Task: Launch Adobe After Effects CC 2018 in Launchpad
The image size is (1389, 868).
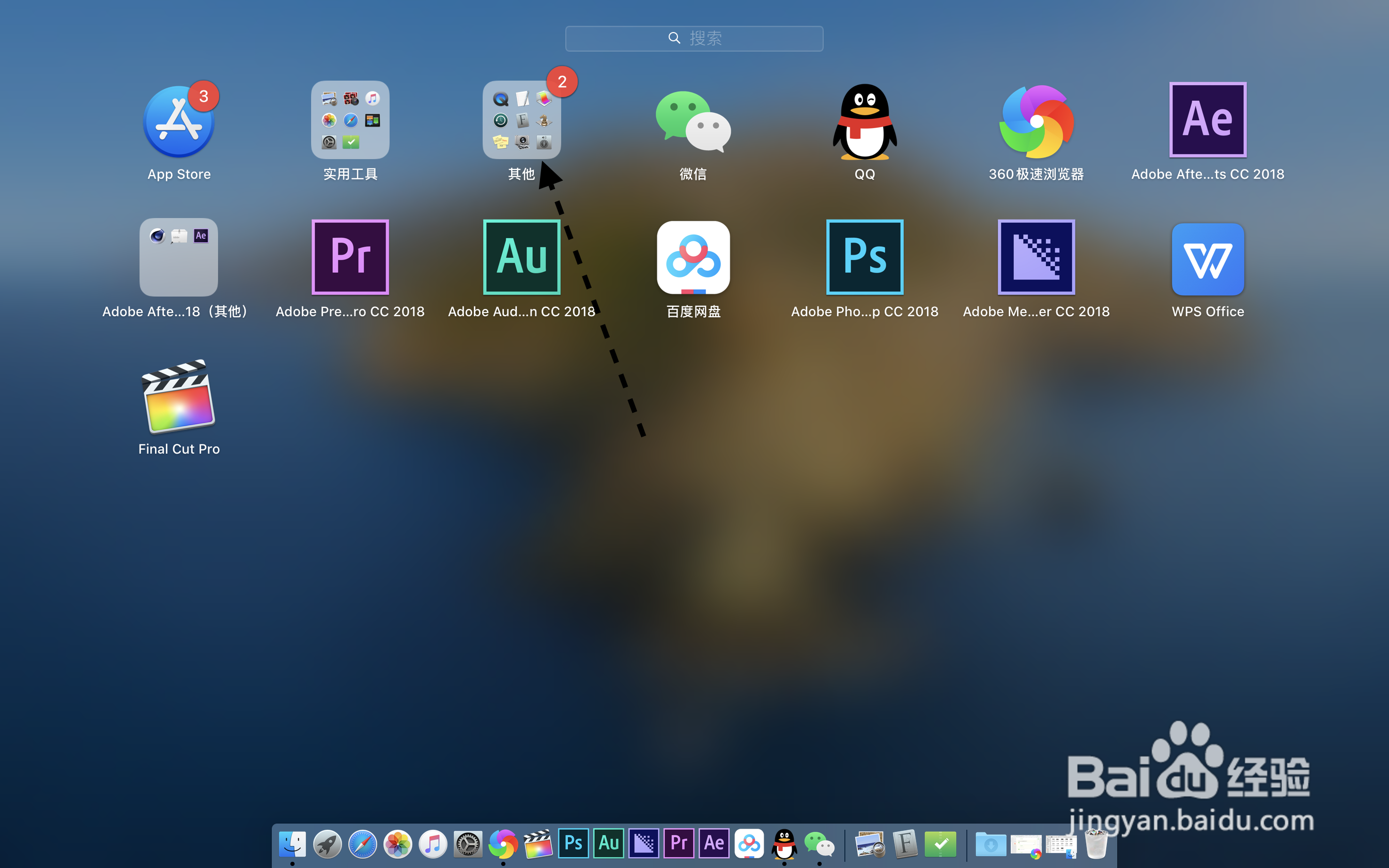Action: pyautogui.click(x=1208, y=119)
